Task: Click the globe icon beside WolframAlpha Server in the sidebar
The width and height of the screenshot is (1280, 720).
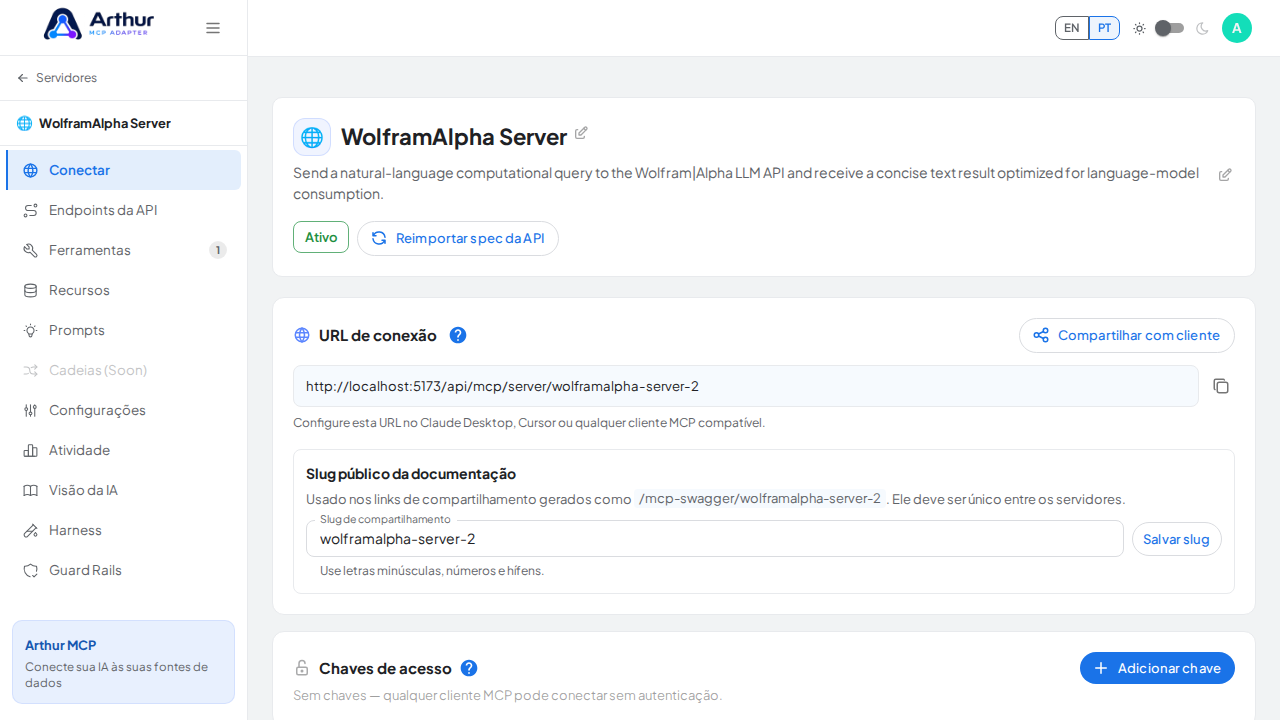Action: [x=25, y=123]
